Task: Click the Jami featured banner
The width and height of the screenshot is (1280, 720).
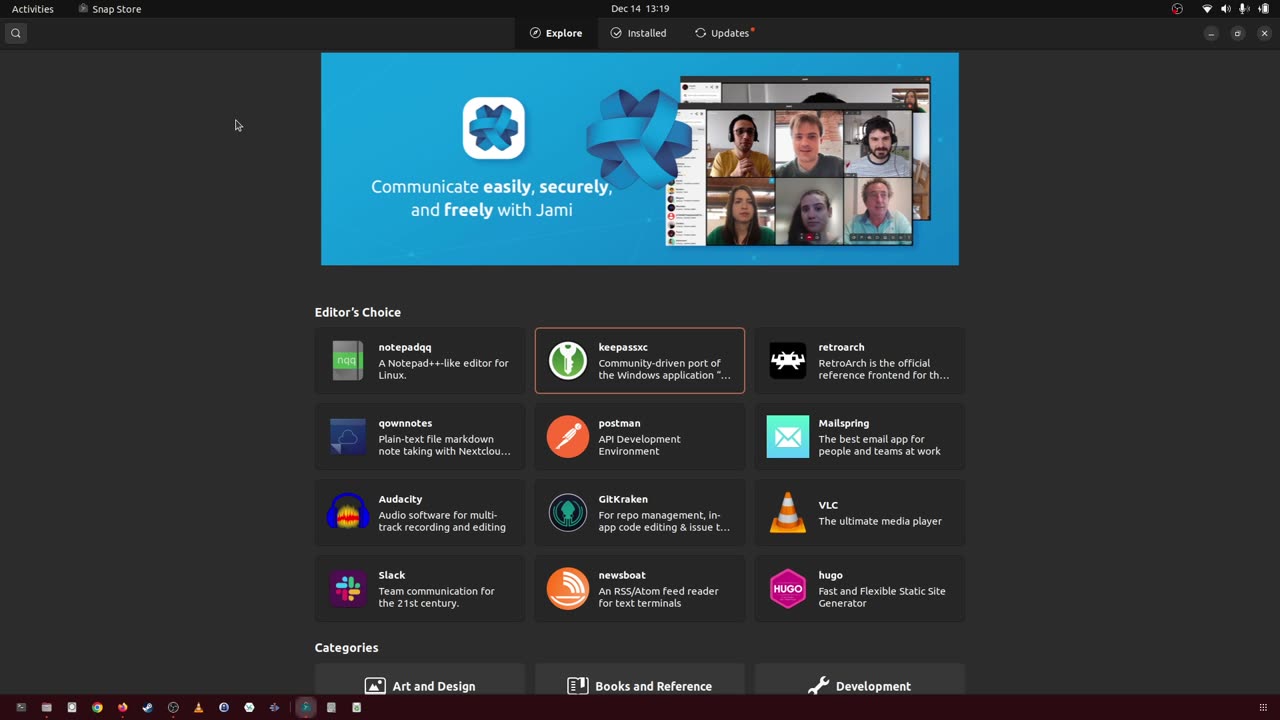Action: tap(639, 159)
